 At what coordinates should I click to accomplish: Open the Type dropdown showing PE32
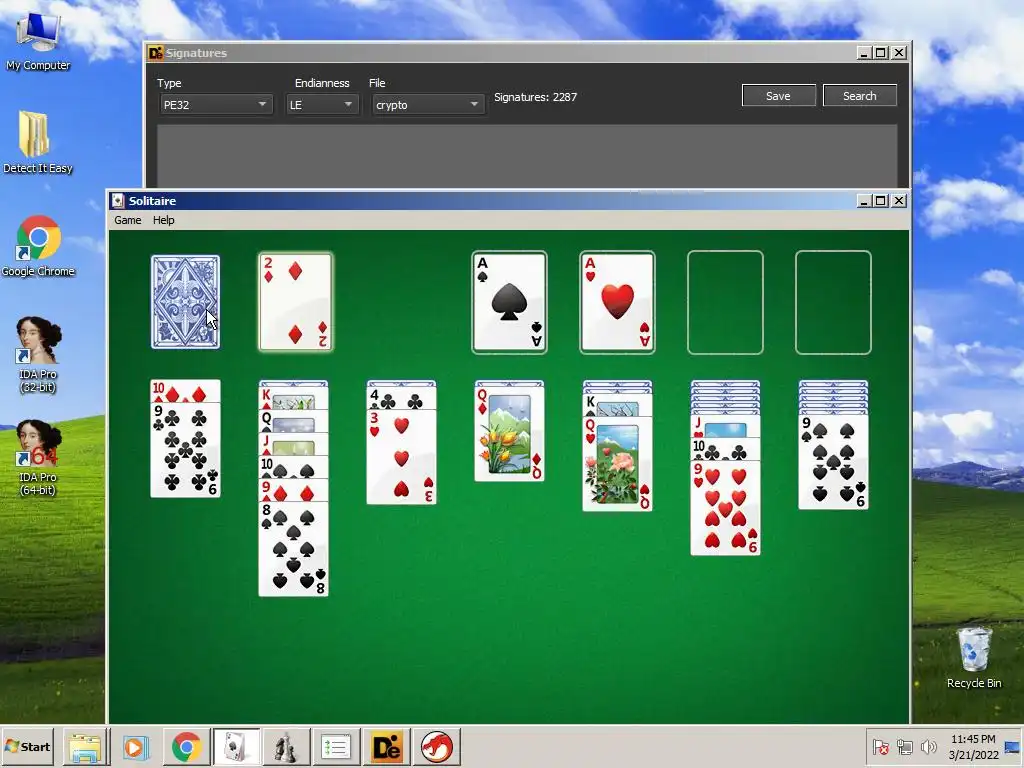[x=216, y=104]
